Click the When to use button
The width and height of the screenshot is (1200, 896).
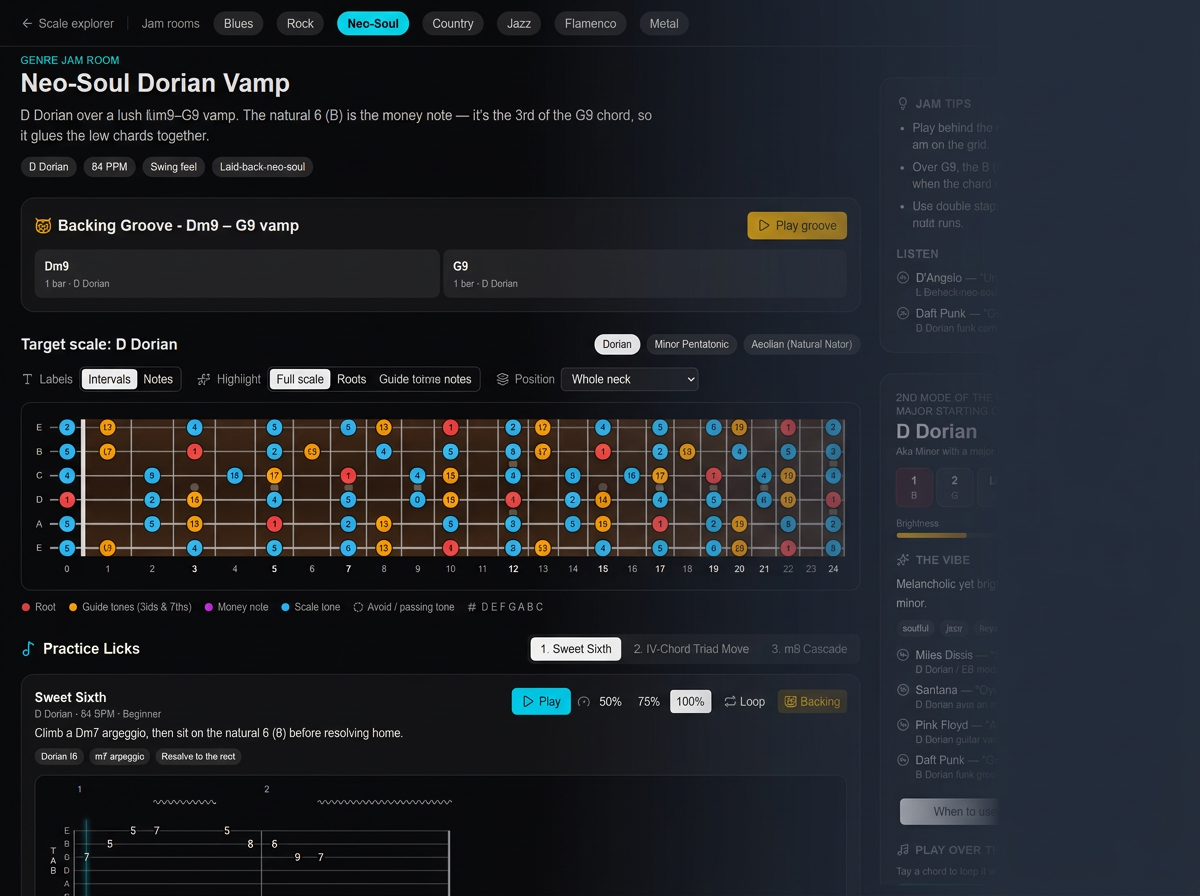pos(950,811)
